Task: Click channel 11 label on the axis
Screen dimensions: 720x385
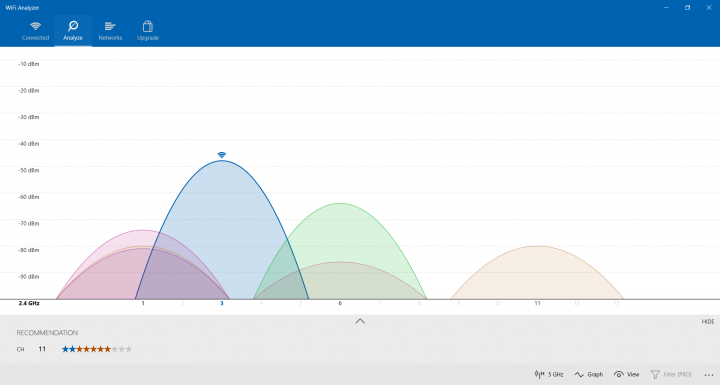Action: (x=537, y=304)
